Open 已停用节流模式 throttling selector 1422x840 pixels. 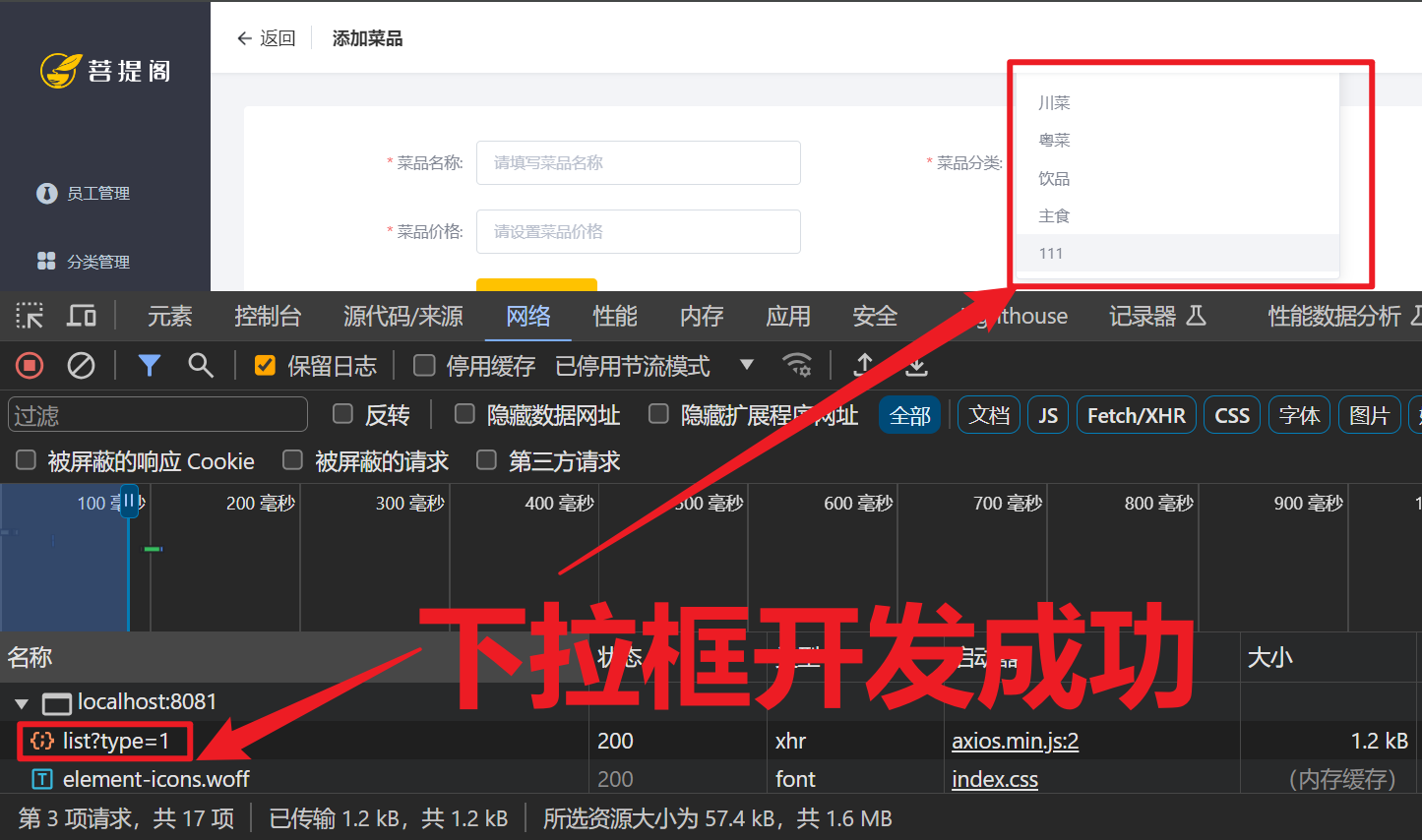tap(654, 366)
